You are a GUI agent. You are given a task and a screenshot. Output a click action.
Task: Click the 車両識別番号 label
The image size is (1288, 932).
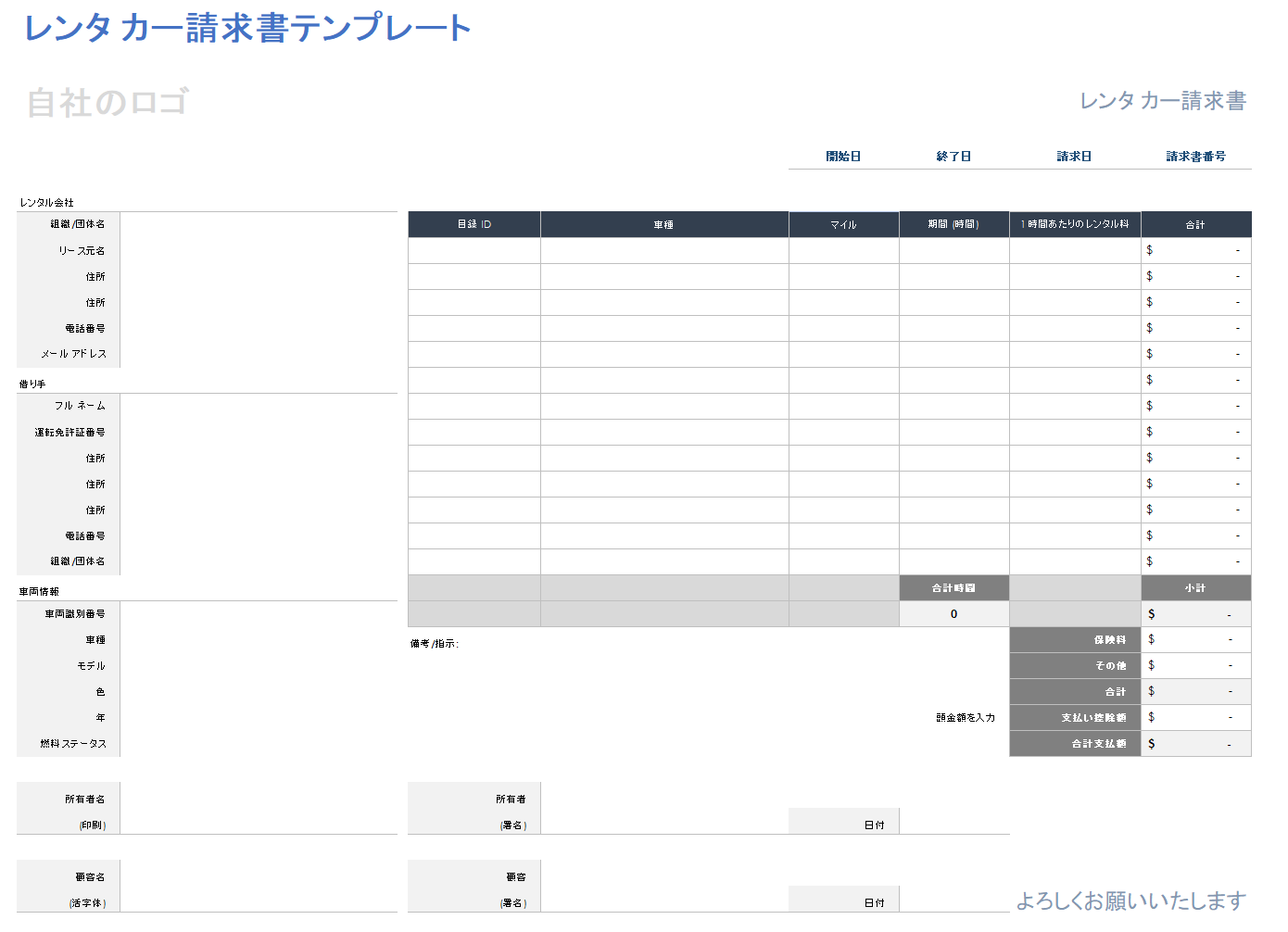coord(75,614)
